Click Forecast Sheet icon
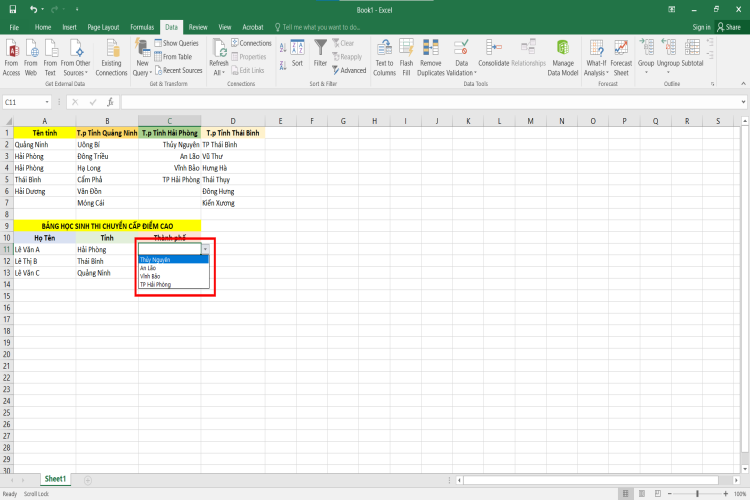 [x=621, y=57]
